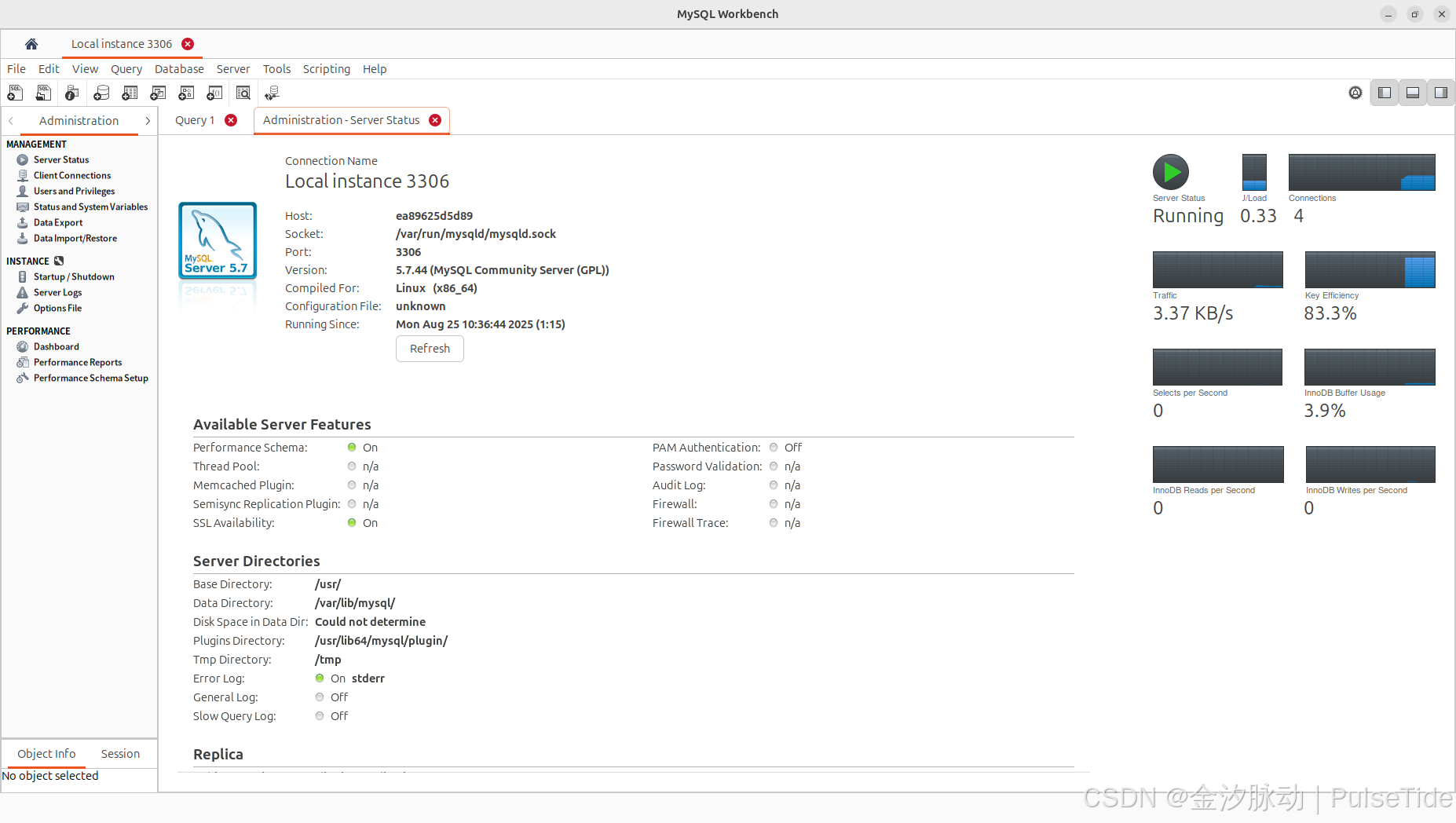Switch to the Query 1 tab
Screen dimensions: 1456x823
(x=195, y=120)
